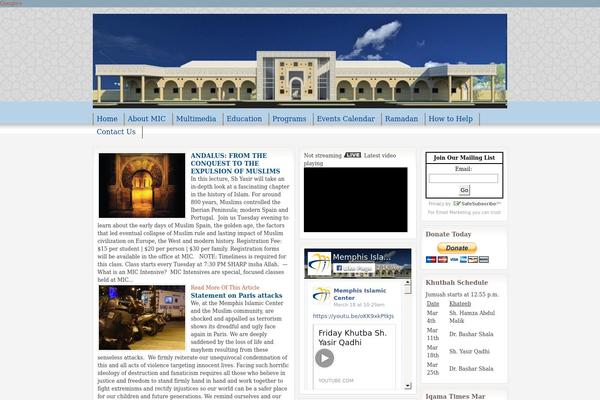Click the Facebook Like Page button
Image resolution: width=600 pixels, height=400 pixels.
[354, 269]
